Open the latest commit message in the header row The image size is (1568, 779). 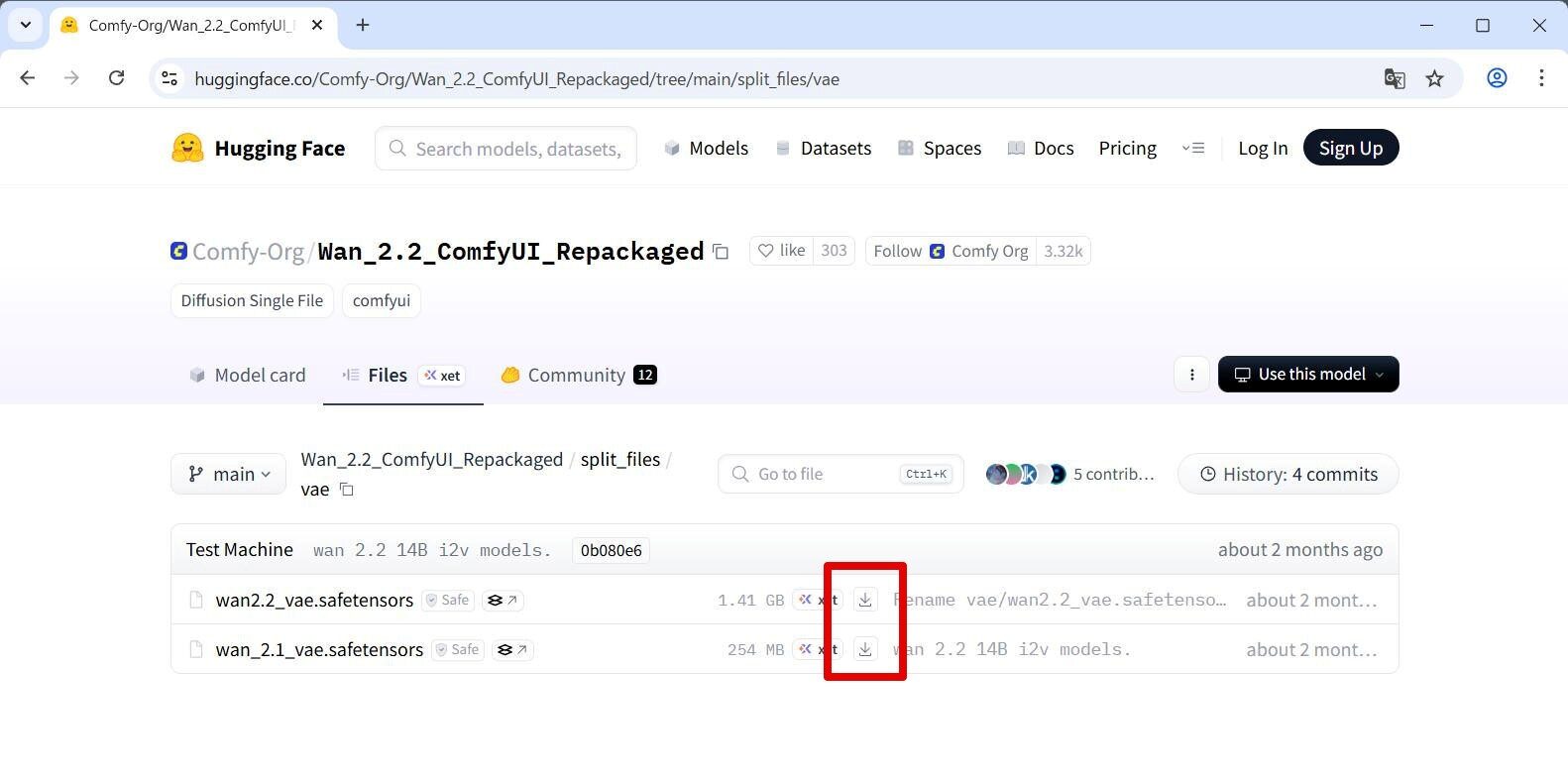coord(432,550)
